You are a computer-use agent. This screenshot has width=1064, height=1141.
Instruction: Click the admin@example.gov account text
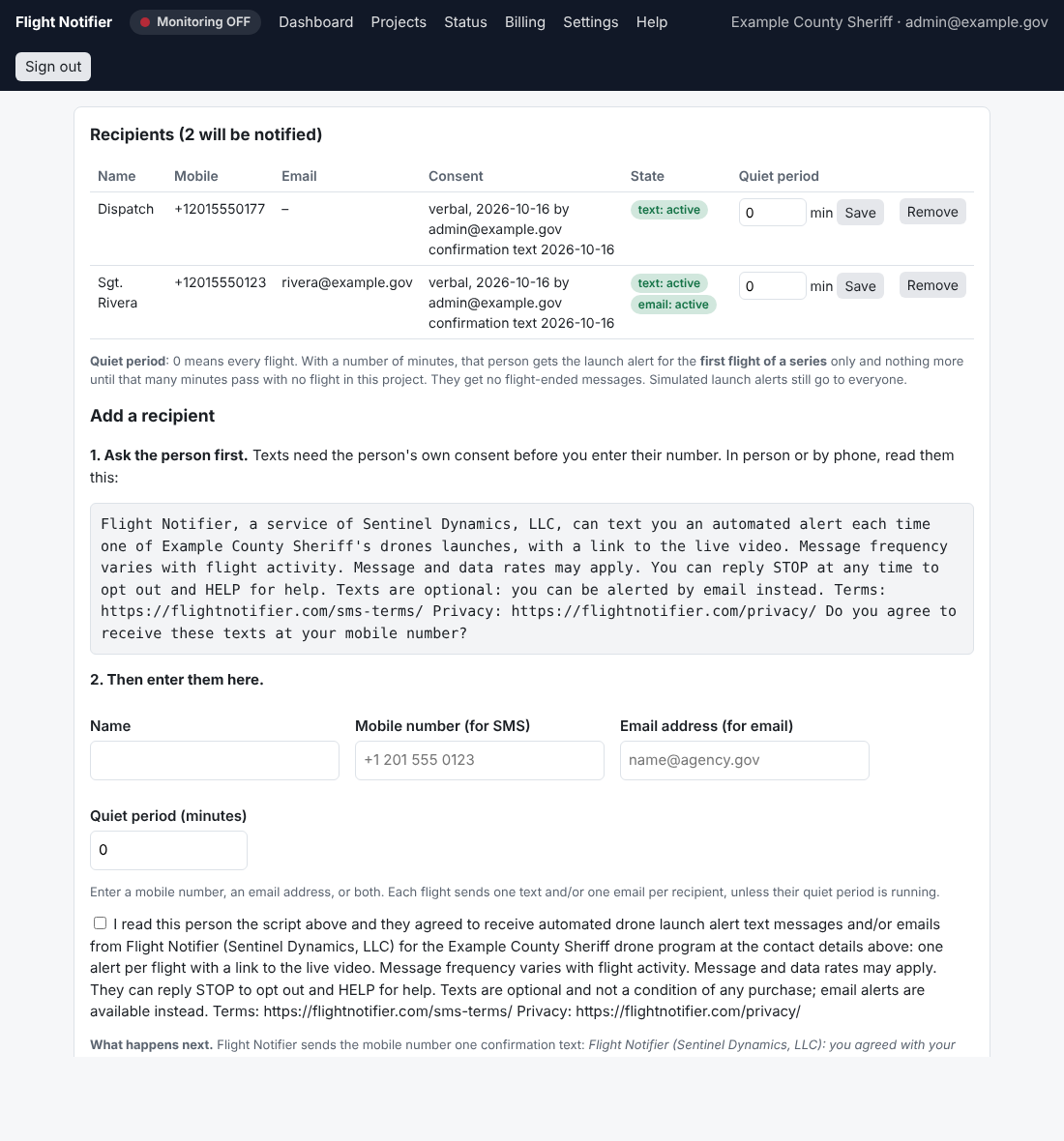tap(976, 22)
